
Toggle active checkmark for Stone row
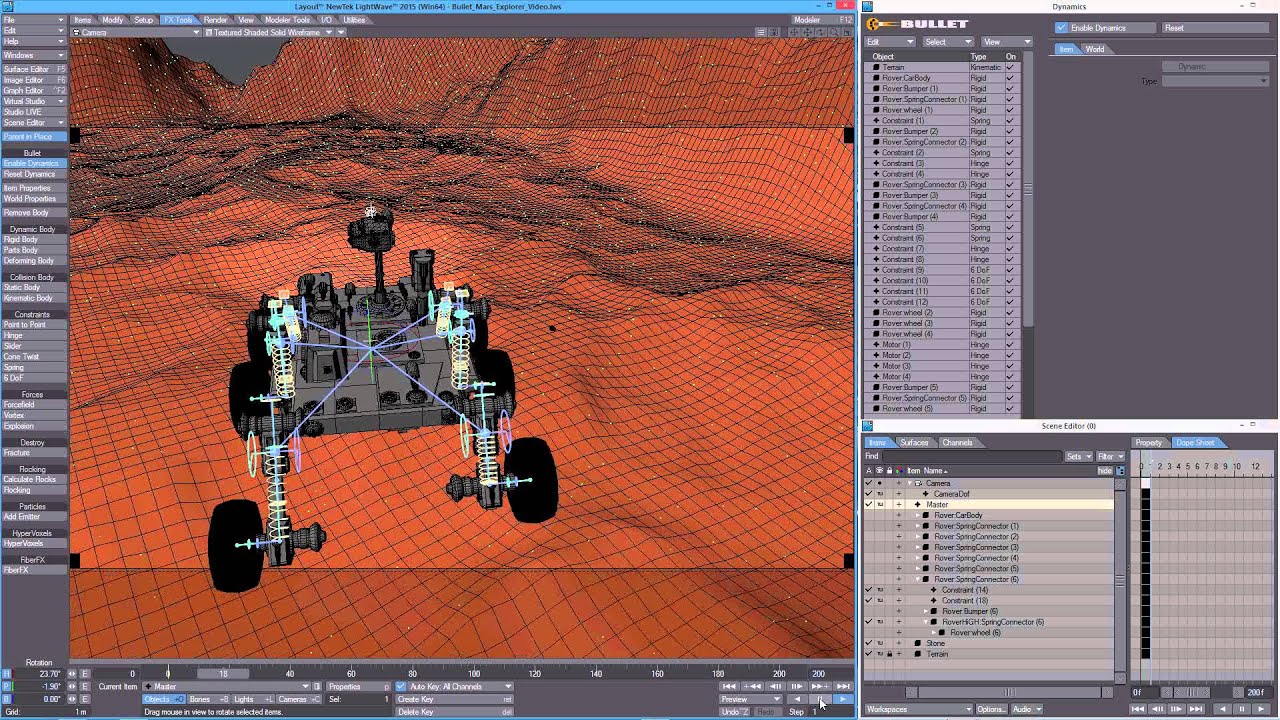[869, 643]
